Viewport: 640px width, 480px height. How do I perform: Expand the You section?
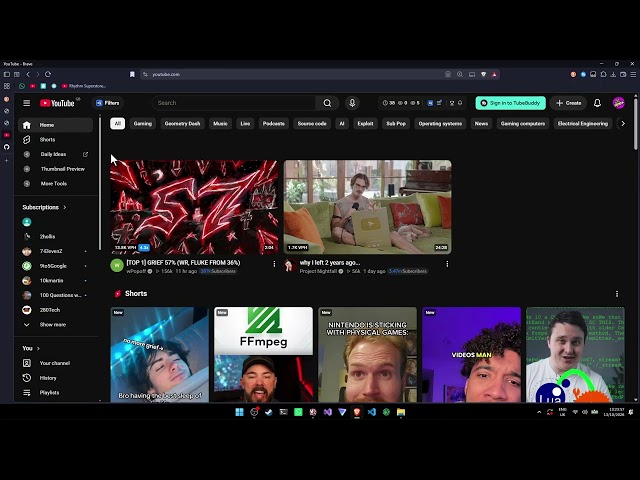(31, 349)
